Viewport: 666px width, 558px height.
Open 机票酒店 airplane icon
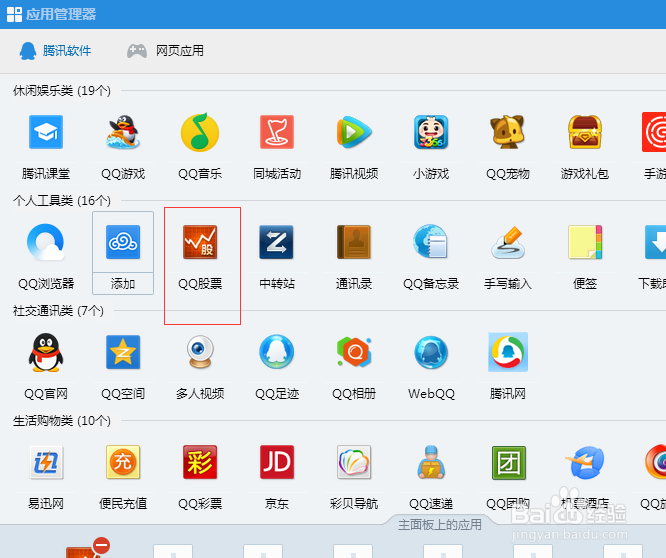tap(585, 462)
